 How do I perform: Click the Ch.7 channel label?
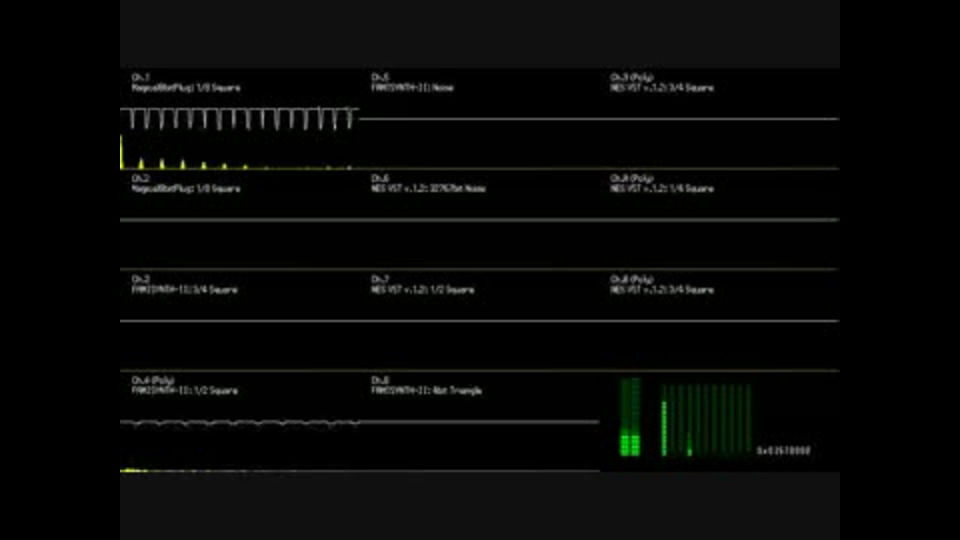(x=380, y=280)
